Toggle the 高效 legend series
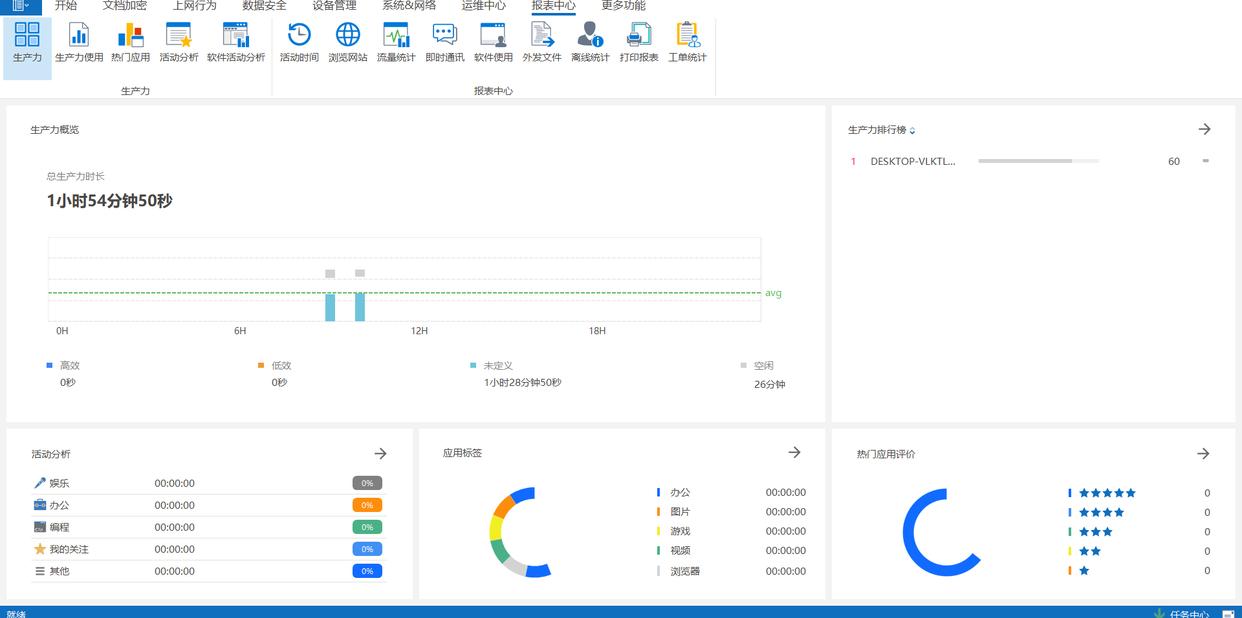 [x=68, y=366]
